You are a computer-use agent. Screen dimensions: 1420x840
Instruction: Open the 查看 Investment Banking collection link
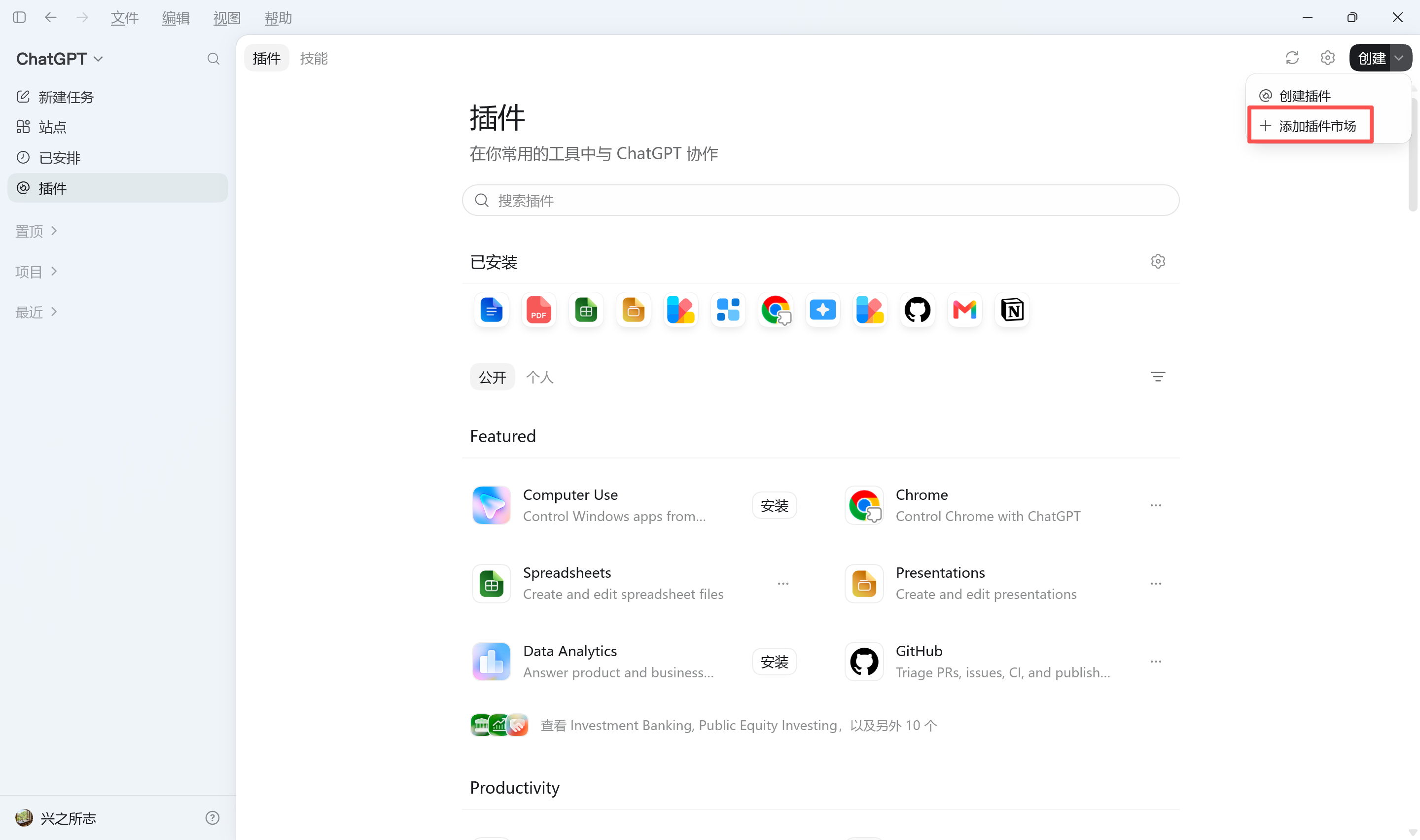[704, 725]
